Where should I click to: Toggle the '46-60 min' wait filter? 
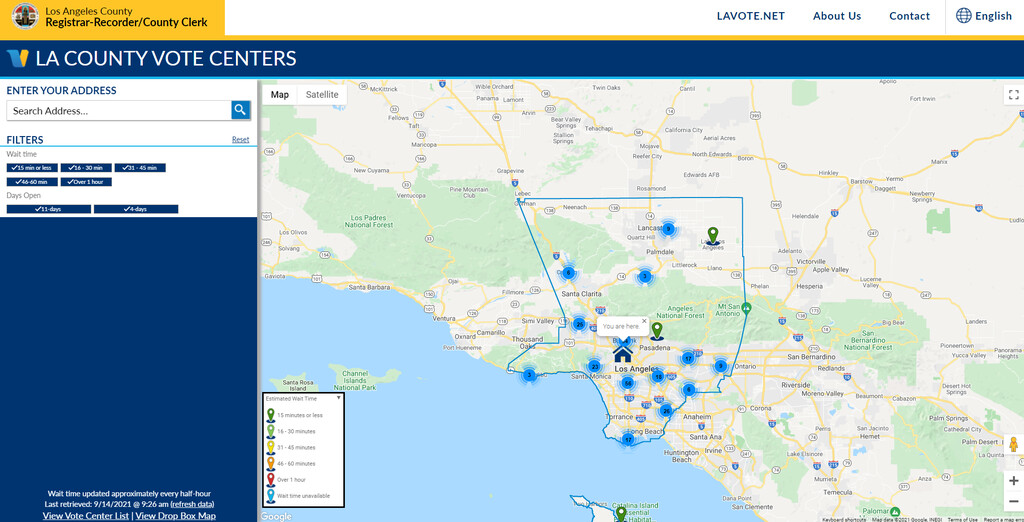tap(32, 182)
